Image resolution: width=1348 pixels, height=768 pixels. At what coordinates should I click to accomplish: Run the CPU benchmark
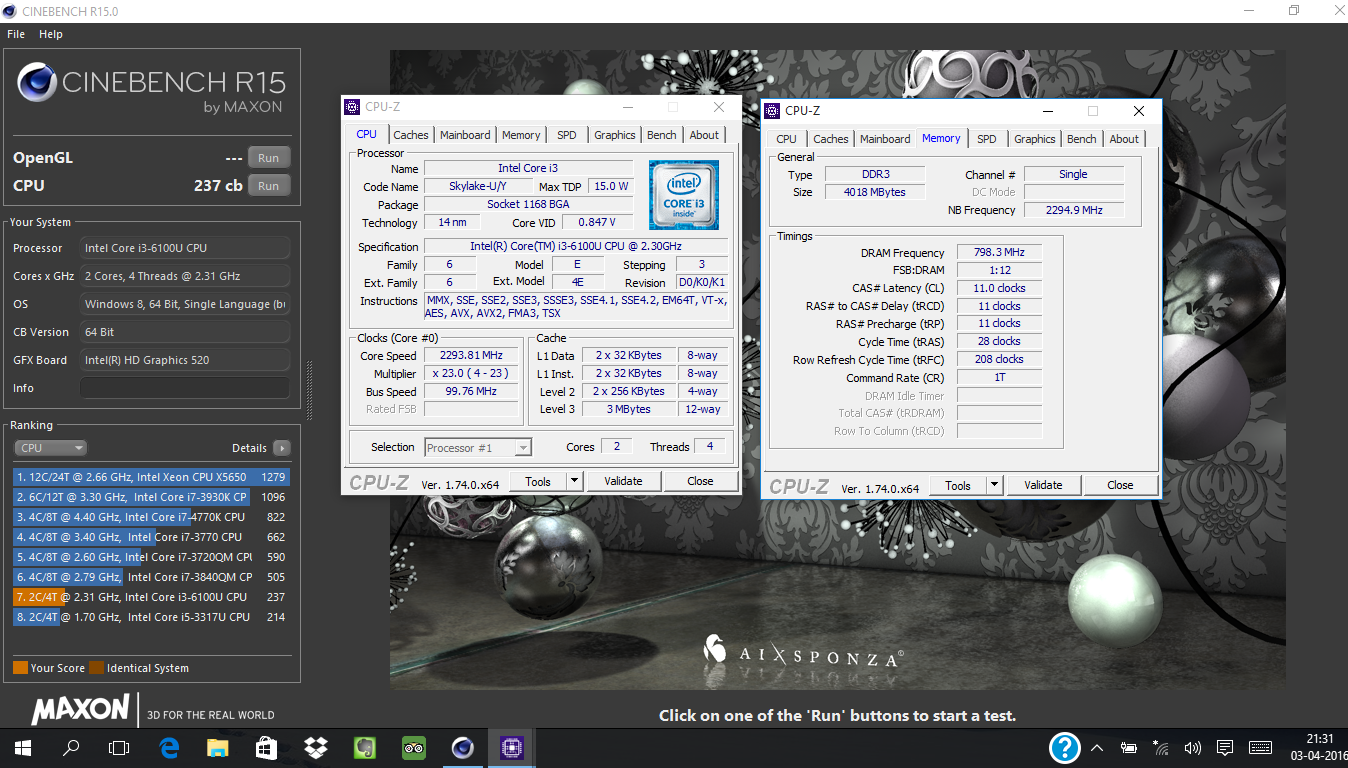click(x=268, y=186)
